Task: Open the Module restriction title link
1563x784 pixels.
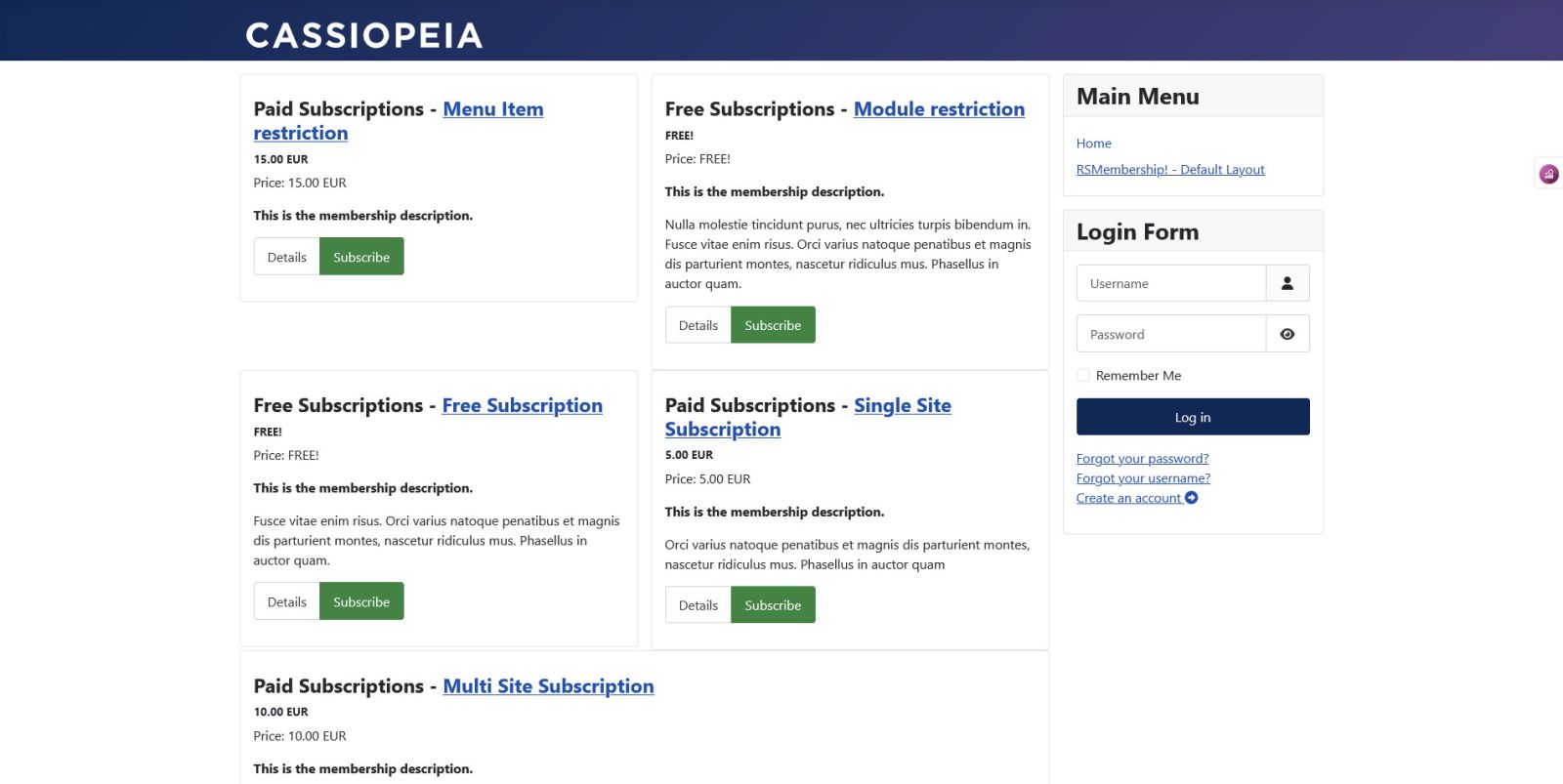Action: [x=939, y=109]
